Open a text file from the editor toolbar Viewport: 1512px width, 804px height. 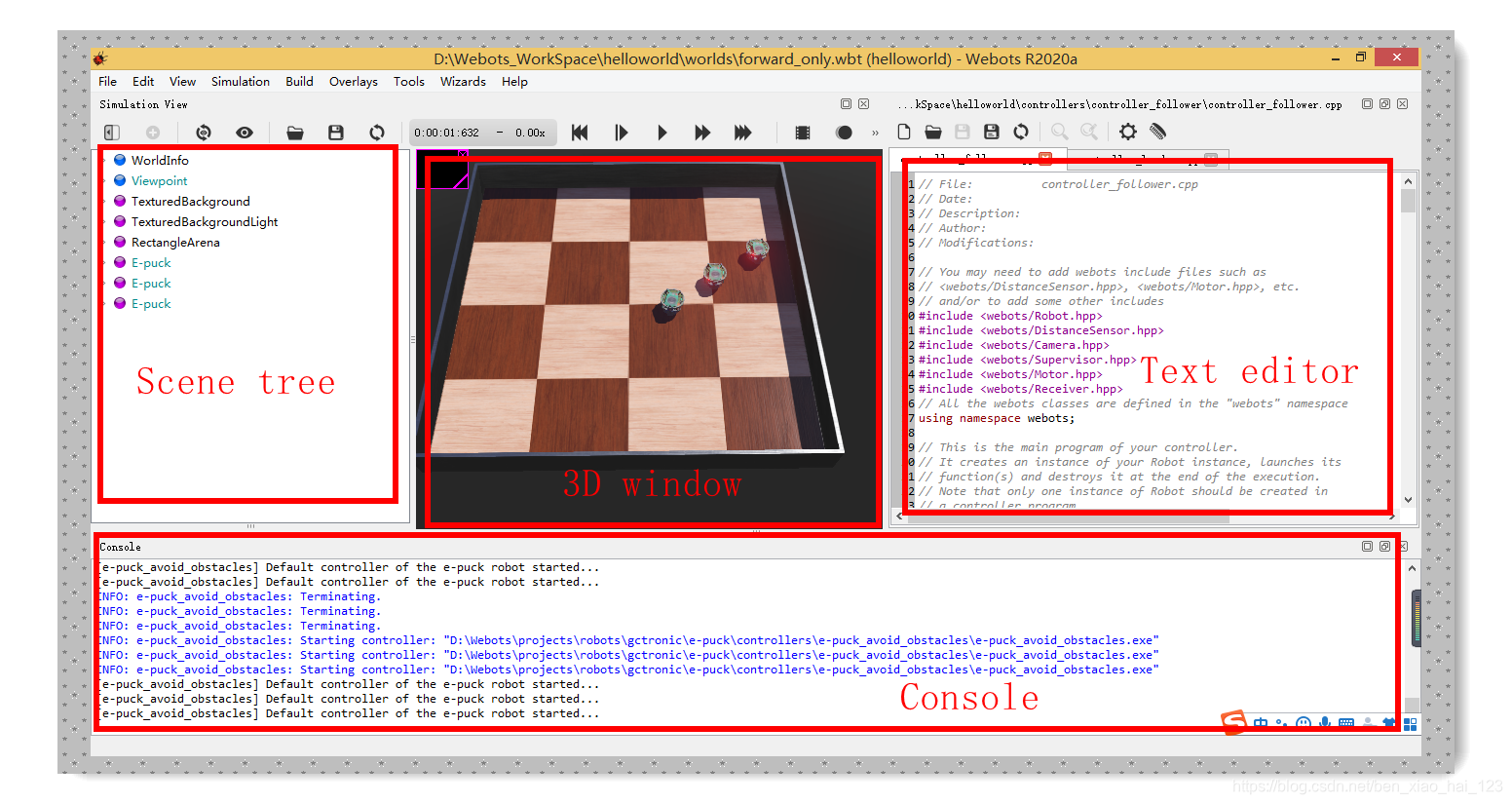pyautogui.click(x=933, y=132)
